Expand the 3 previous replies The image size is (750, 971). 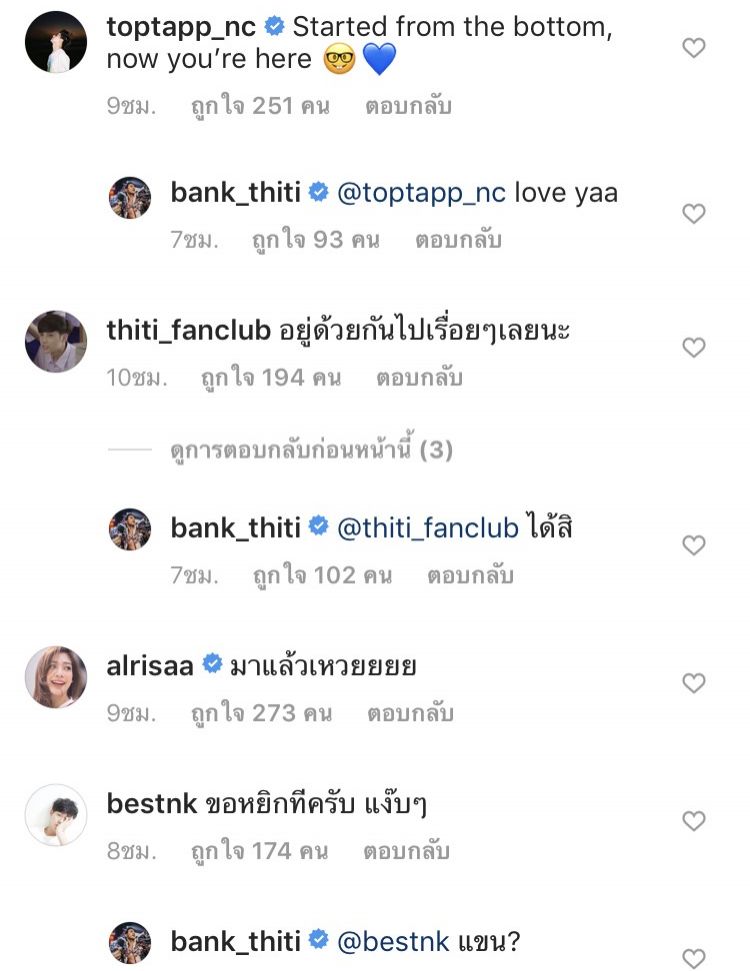coord(311,451)
